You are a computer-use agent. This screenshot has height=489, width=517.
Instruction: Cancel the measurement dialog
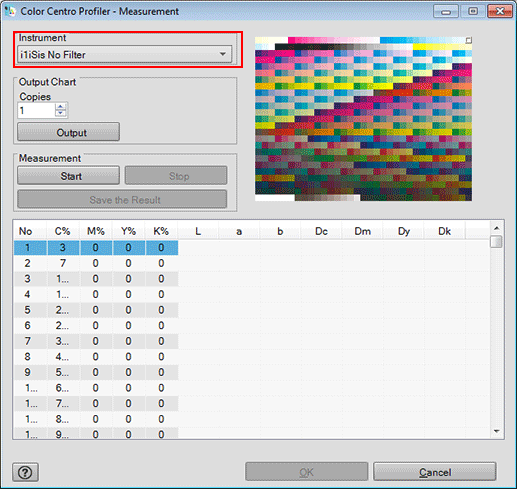pos(435,472)
